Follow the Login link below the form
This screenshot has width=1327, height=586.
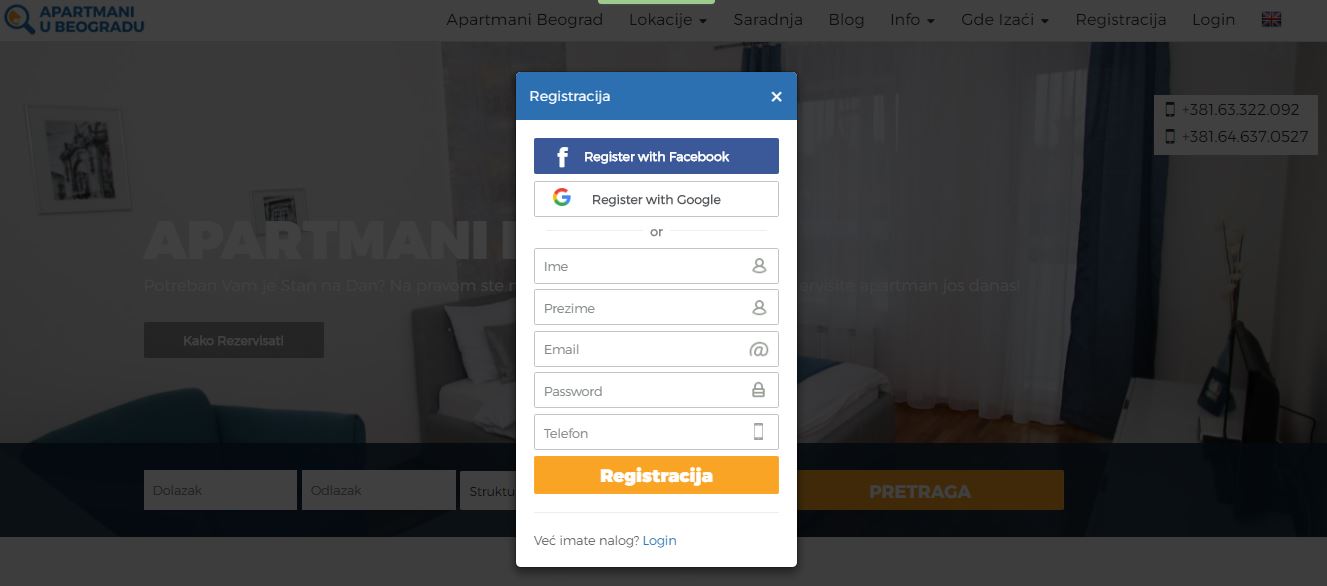[659, 540]
